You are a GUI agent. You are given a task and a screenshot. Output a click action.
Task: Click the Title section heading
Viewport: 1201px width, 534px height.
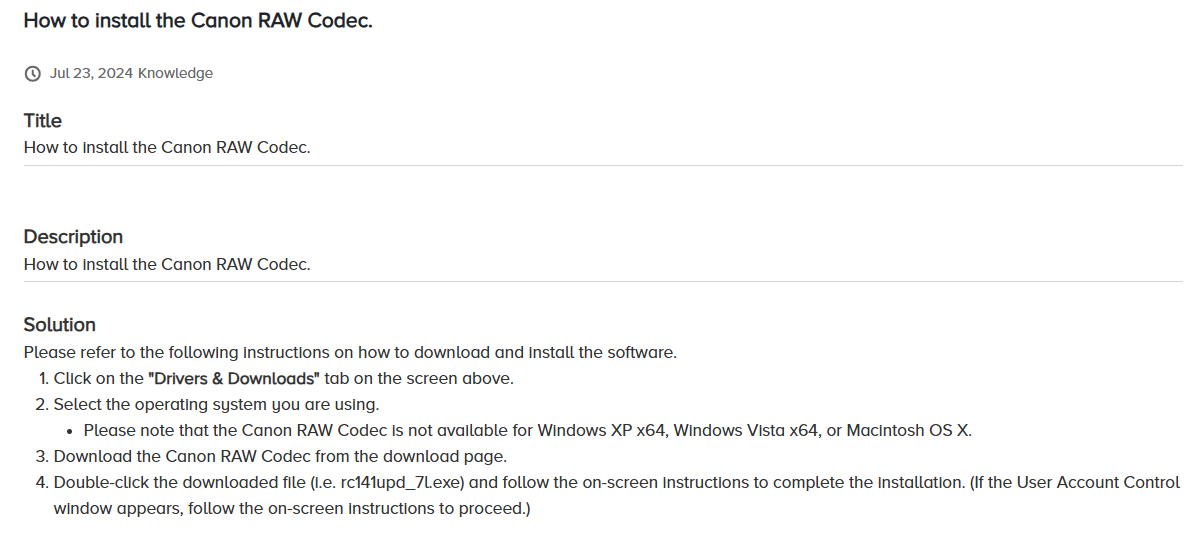(43, 121)
